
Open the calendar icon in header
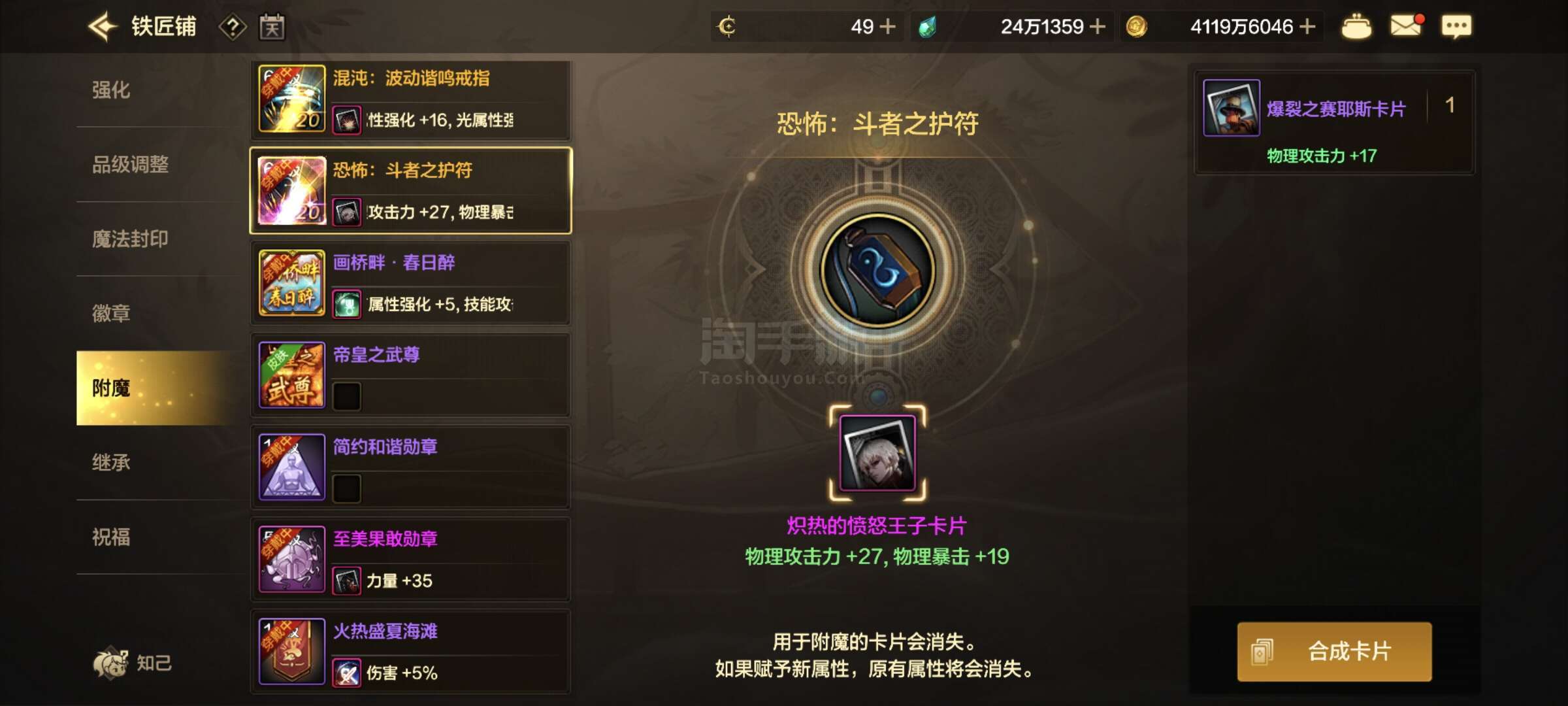point(272,27)
